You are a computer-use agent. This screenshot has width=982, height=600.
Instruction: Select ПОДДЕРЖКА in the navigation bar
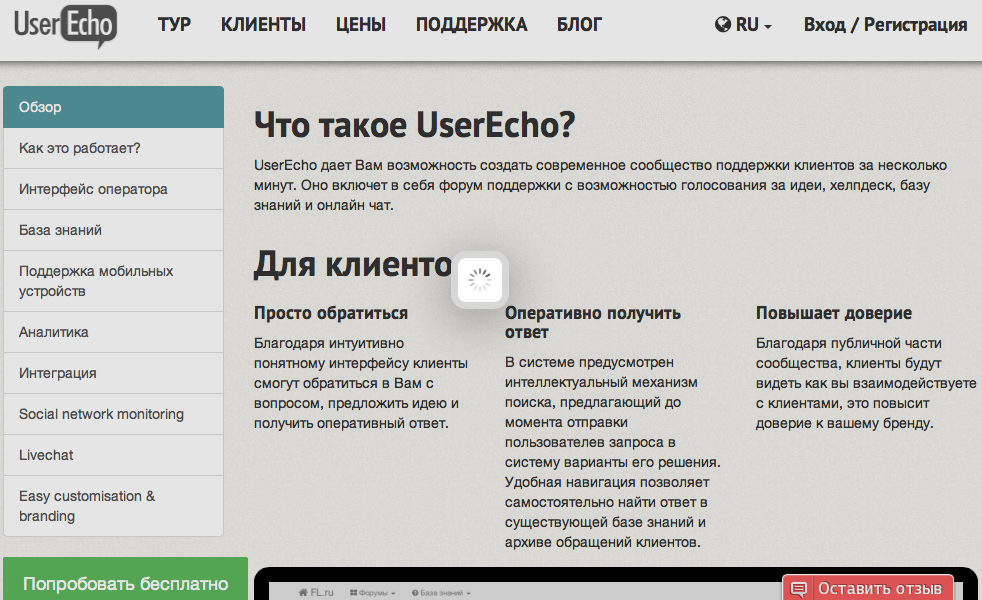point(472,24)
